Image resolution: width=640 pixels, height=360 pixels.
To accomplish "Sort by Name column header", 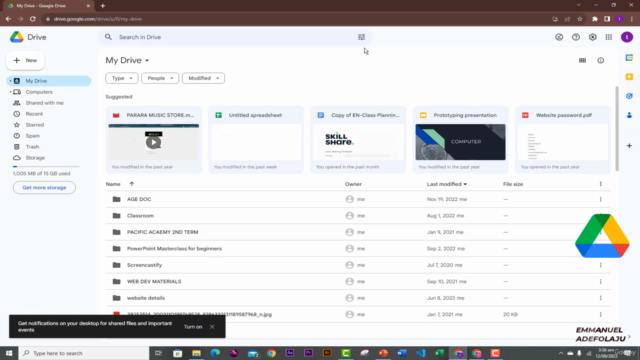I will click(113, 184).
